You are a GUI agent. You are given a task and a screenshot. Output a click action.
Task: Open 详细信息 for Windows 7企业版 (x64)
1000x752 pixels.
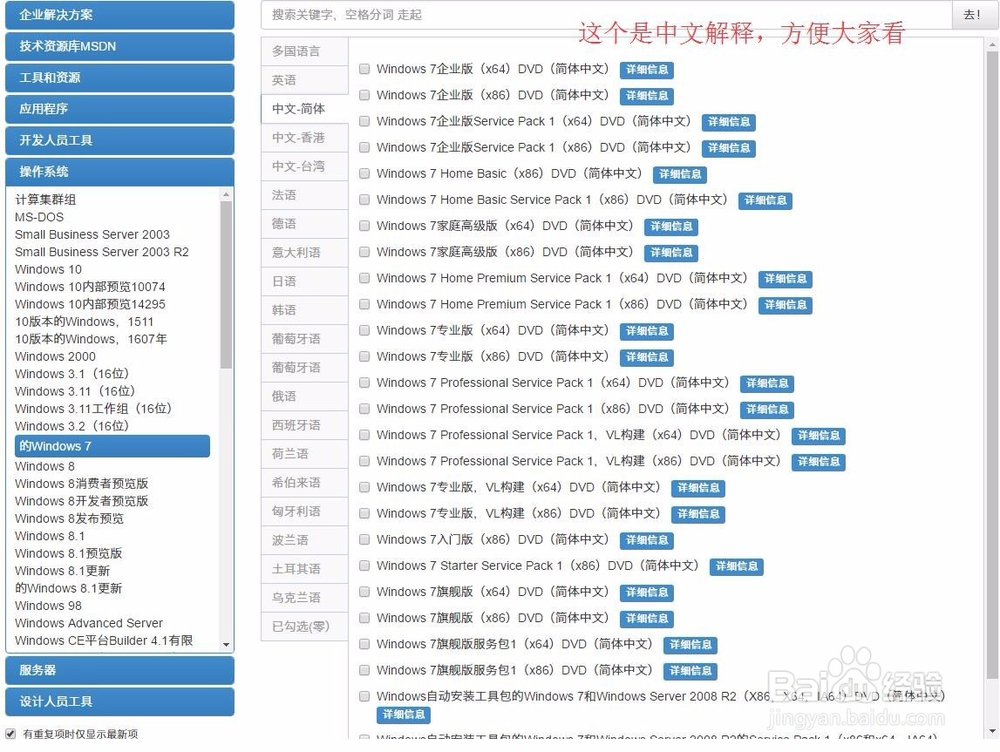[647, 70]
